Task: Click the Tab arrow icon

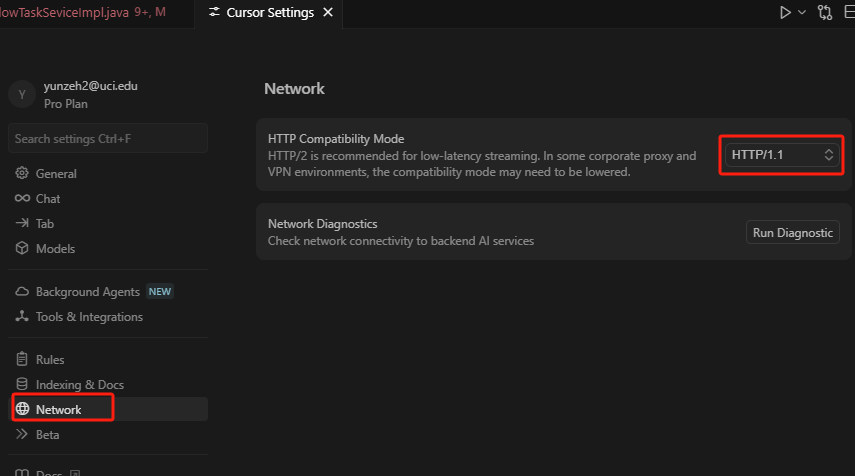Action: [x=22, y=222]
